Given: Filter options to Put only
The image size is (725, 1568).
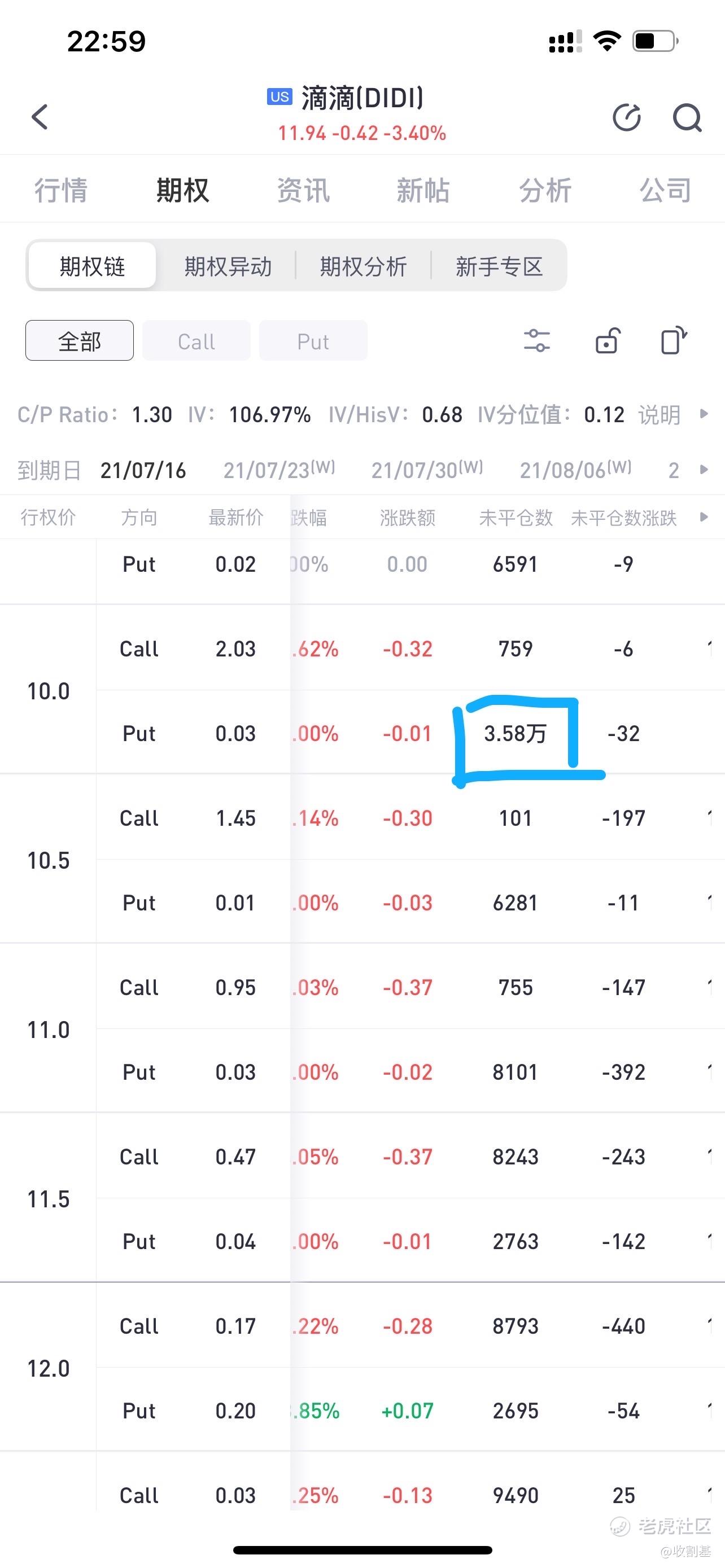Looking at the screenshot, I should [x=313, y=341].
